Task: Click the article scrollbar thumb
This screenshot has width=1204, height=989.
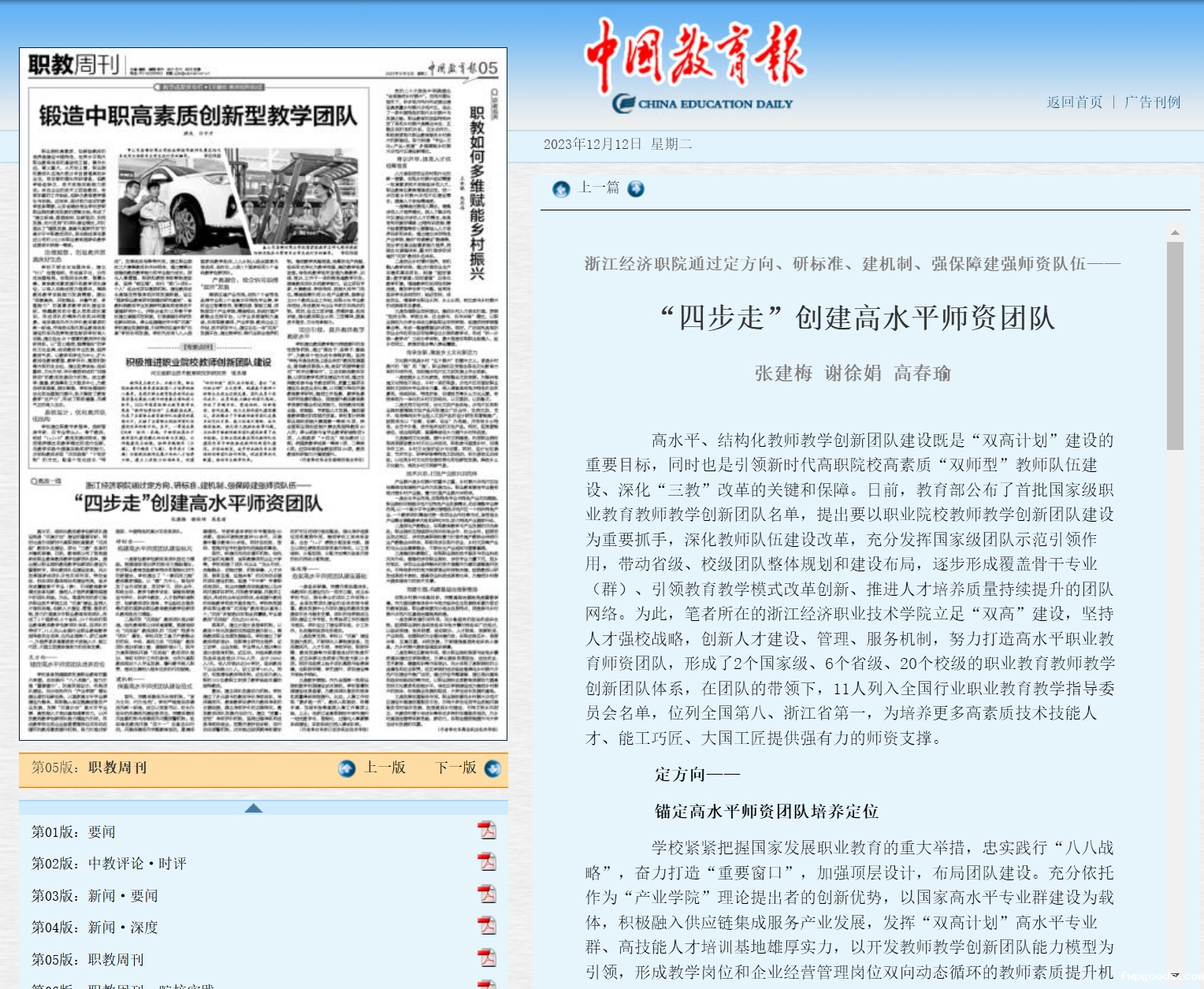Action: [x=1175, y=345]
